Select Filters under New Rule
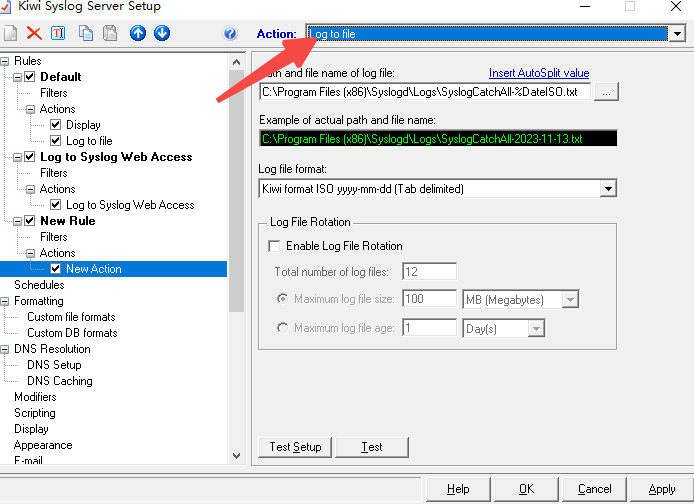The width and height of the screenshot is (694, 504). 54,237
